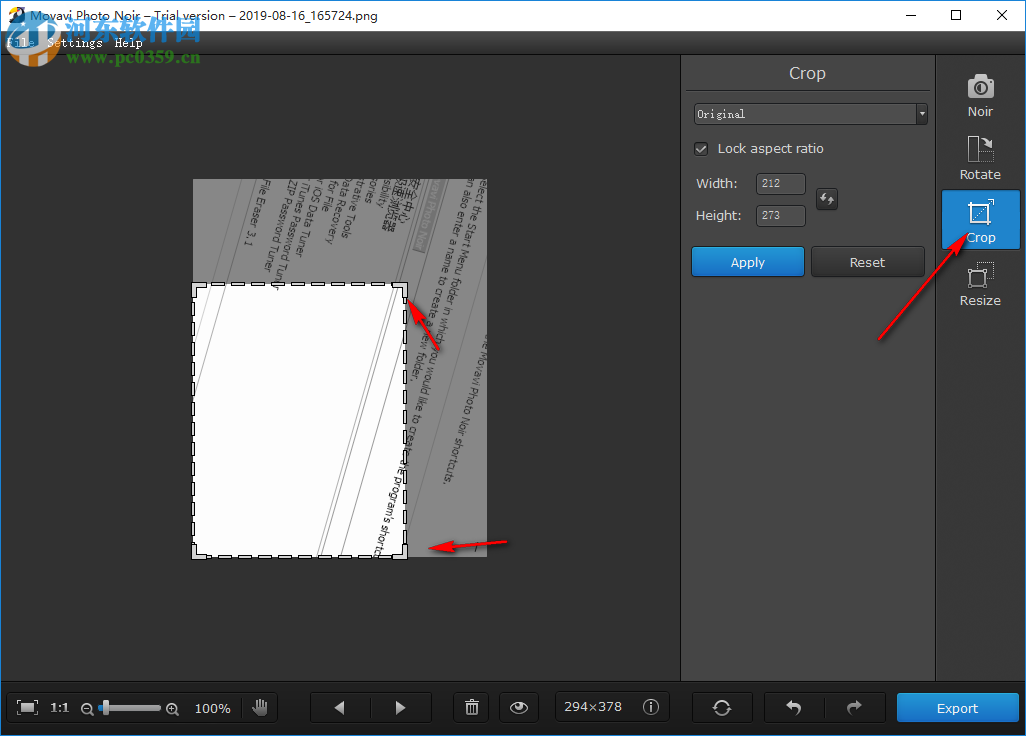Select the Noir tool
This screenshot has height=736, width=1026.
pyautogui.click(x=979, y=95)
